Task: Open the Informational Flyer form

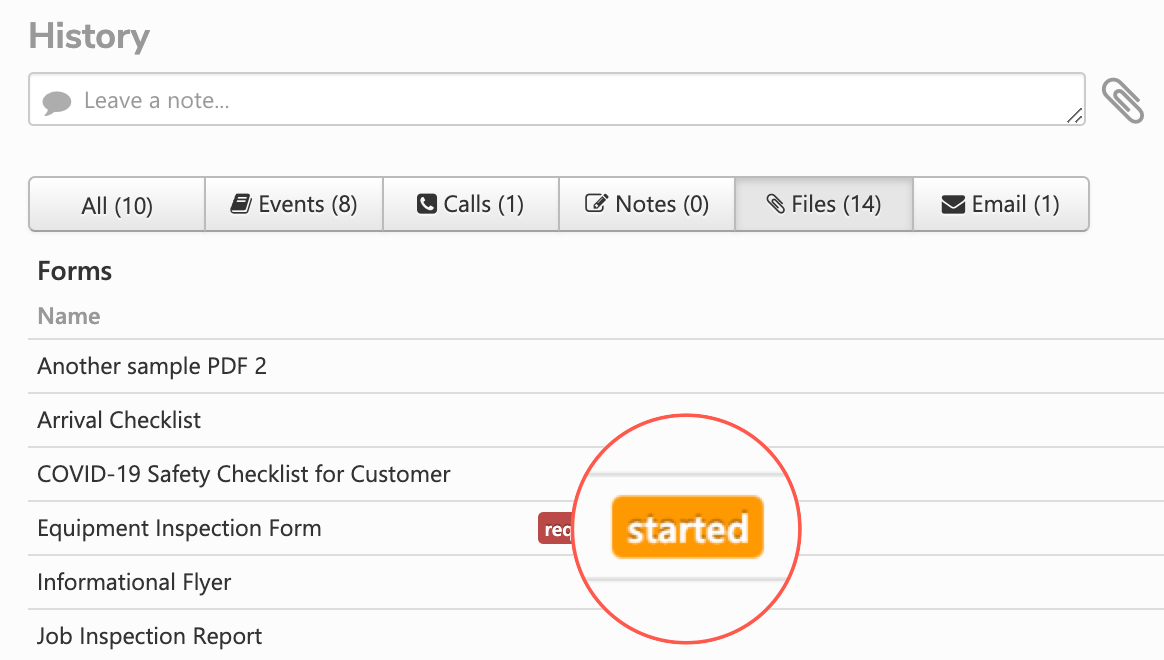Action: (x=134, y=583)
